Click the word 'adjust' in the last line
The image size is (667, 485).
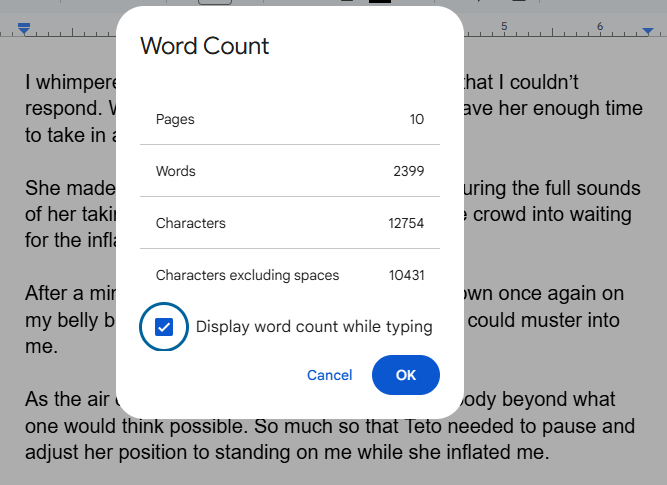(52, 452)
